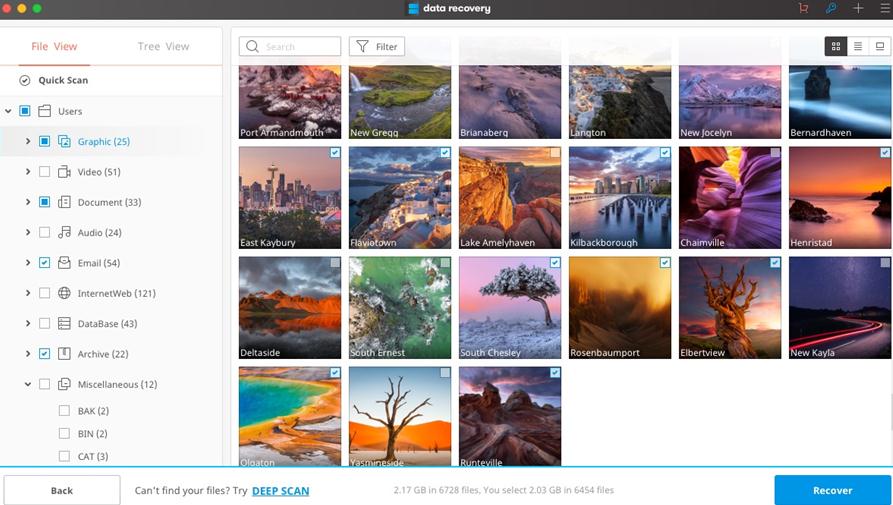Switch to grid thumbnail view
The image size is (893, 505).
pos(835,46)
